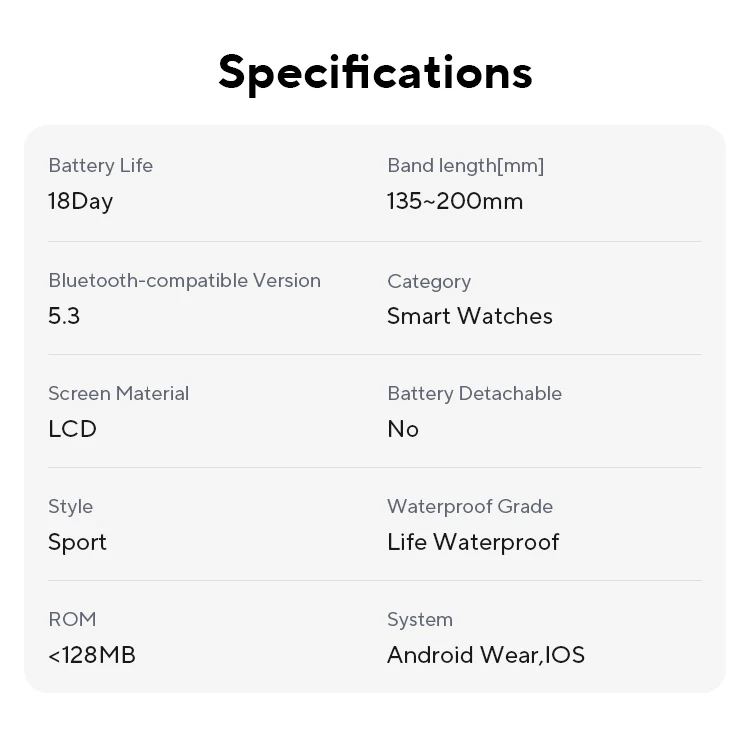
Task: Click the Smart Watches value
Action: tap(469, 316)
